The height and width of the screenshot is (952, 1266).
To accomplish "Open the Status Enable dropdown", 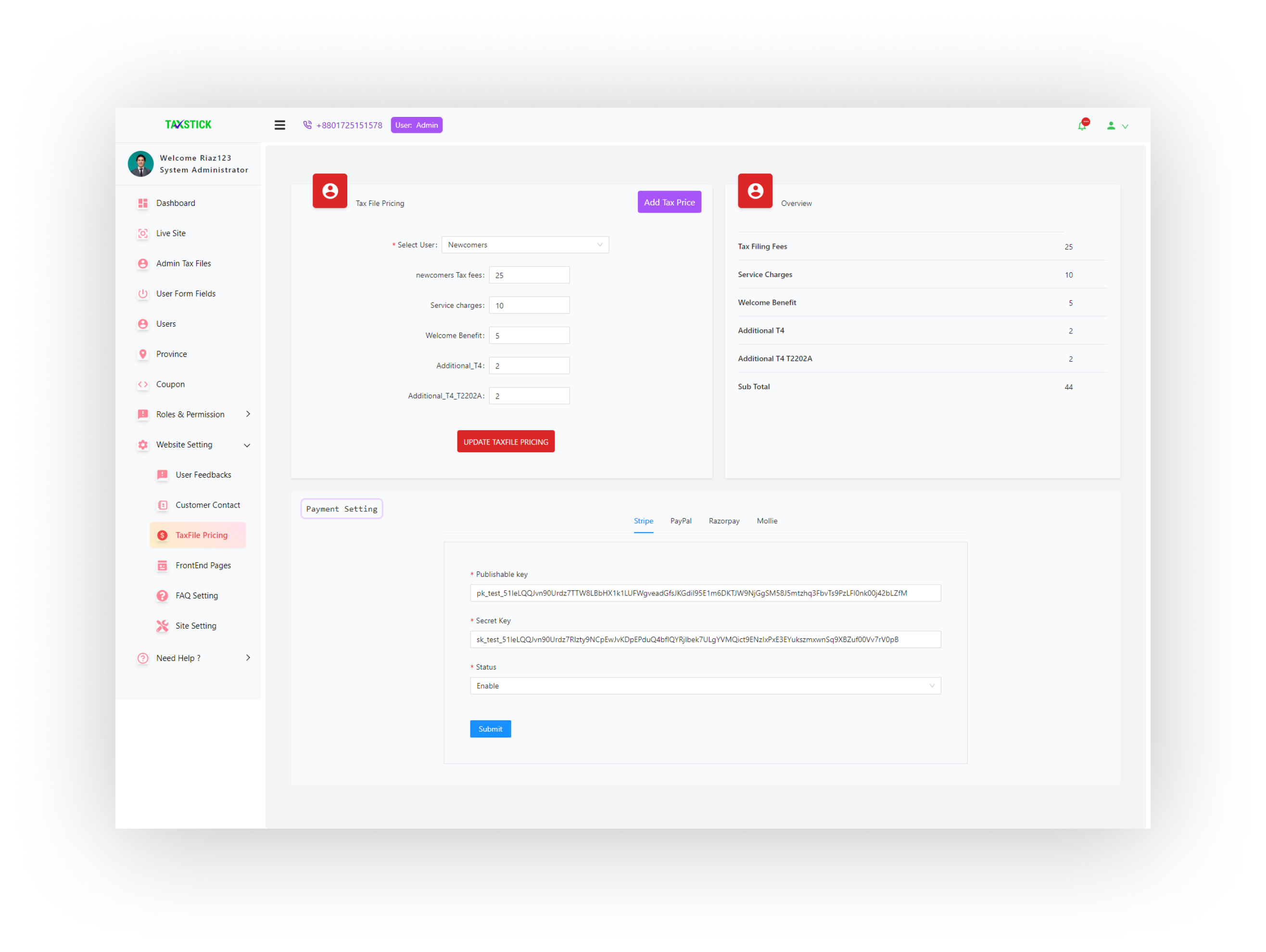I will pyautogui.click(x=705, y=686).
